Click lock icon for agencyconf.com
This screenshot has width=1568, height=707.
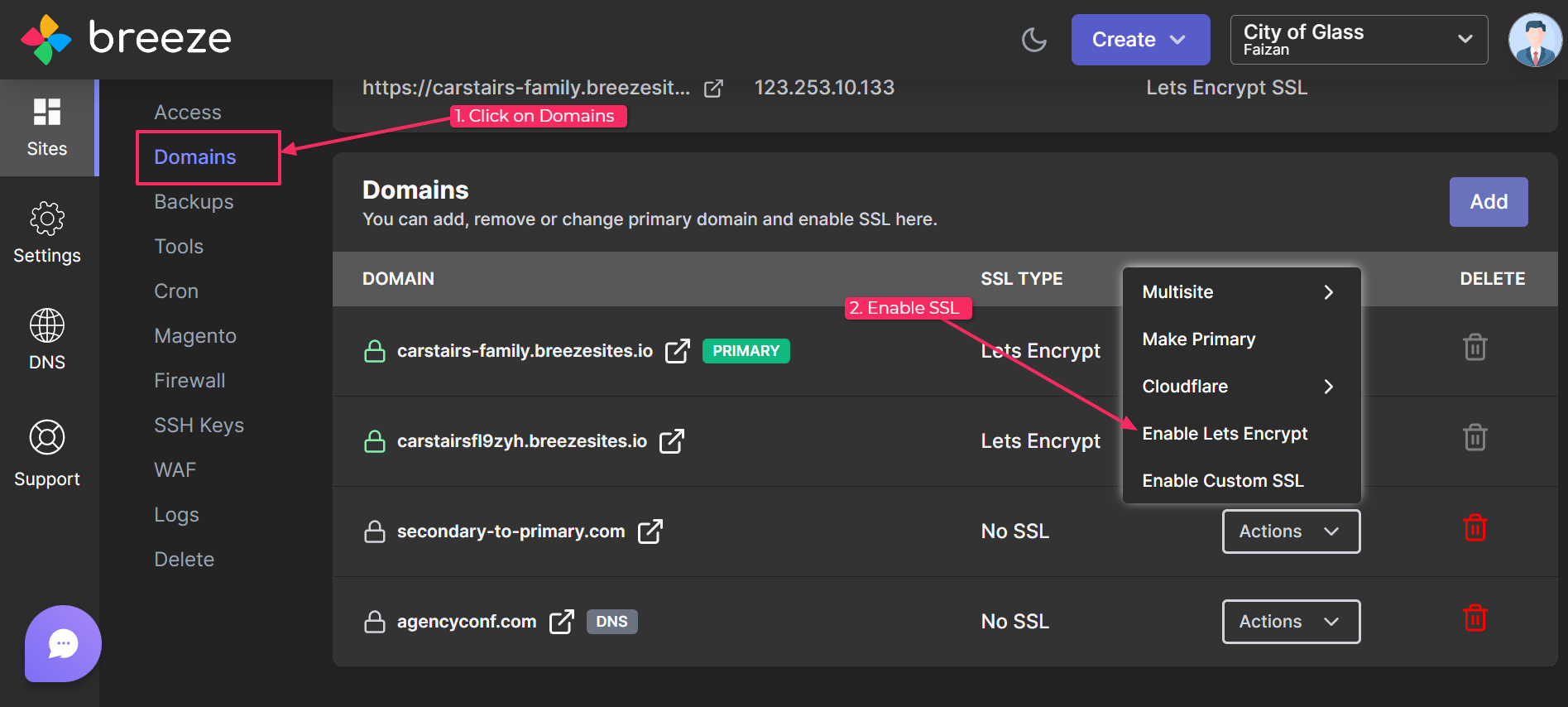(375, 622)
